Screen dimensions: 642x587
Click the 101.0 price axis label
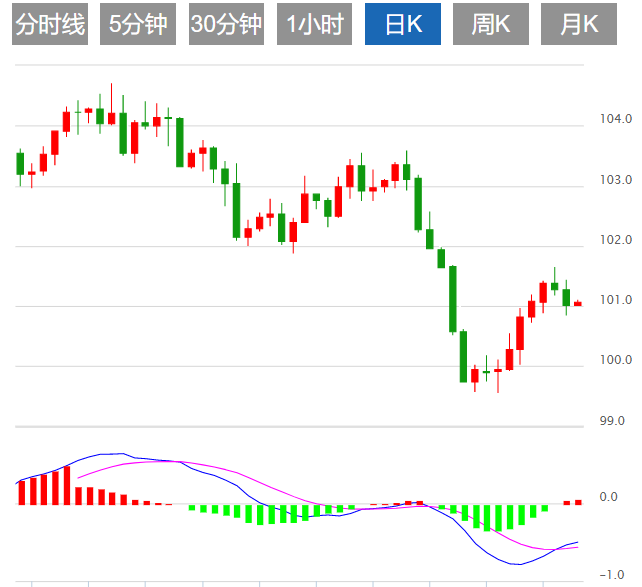[x=615, y=300]
